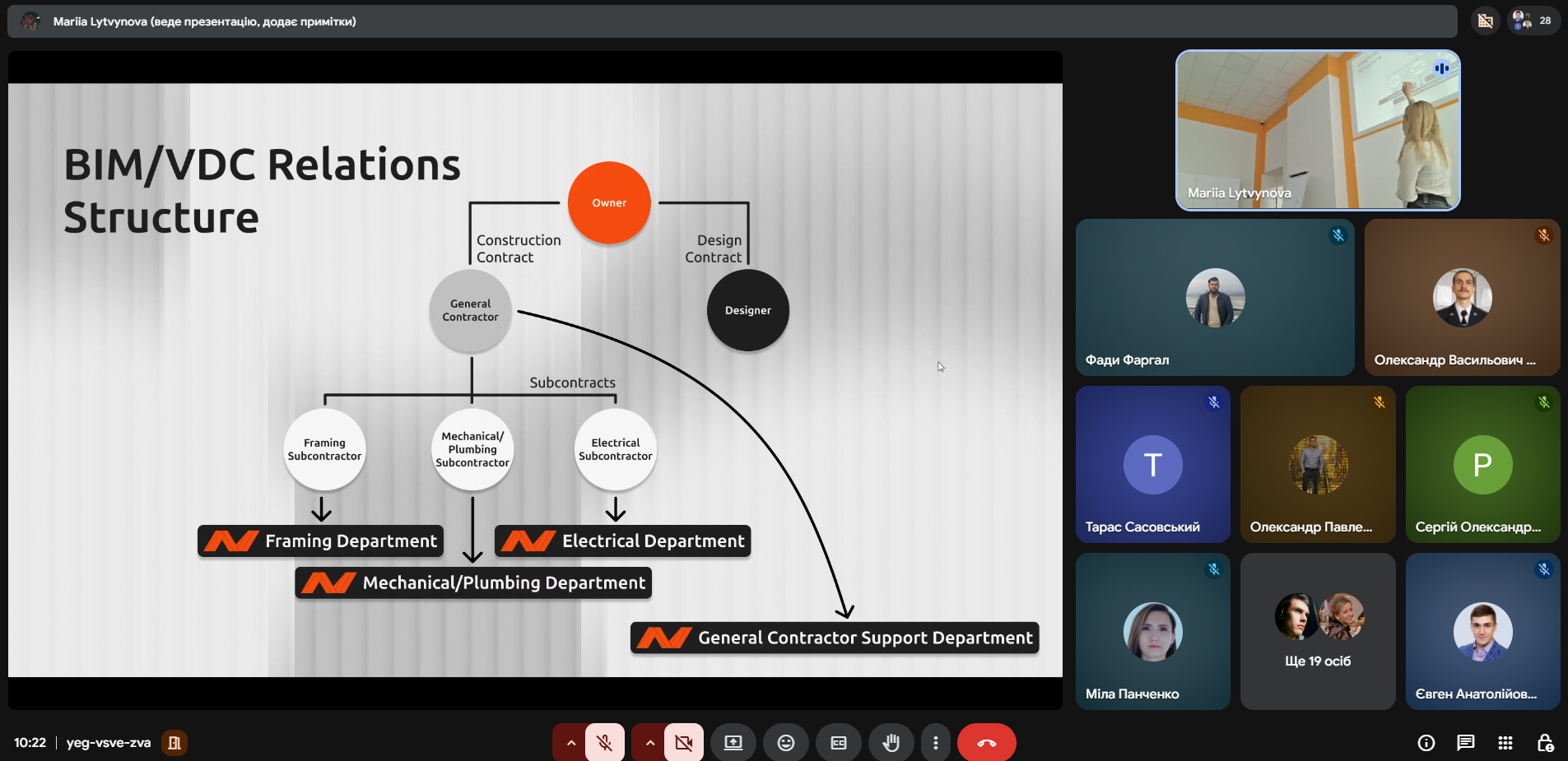The width and height of the screenshot is (1568, 761).
Task: Click the 'Construction Contract' text
Action: pyautogui.click(x=519, y=248)
